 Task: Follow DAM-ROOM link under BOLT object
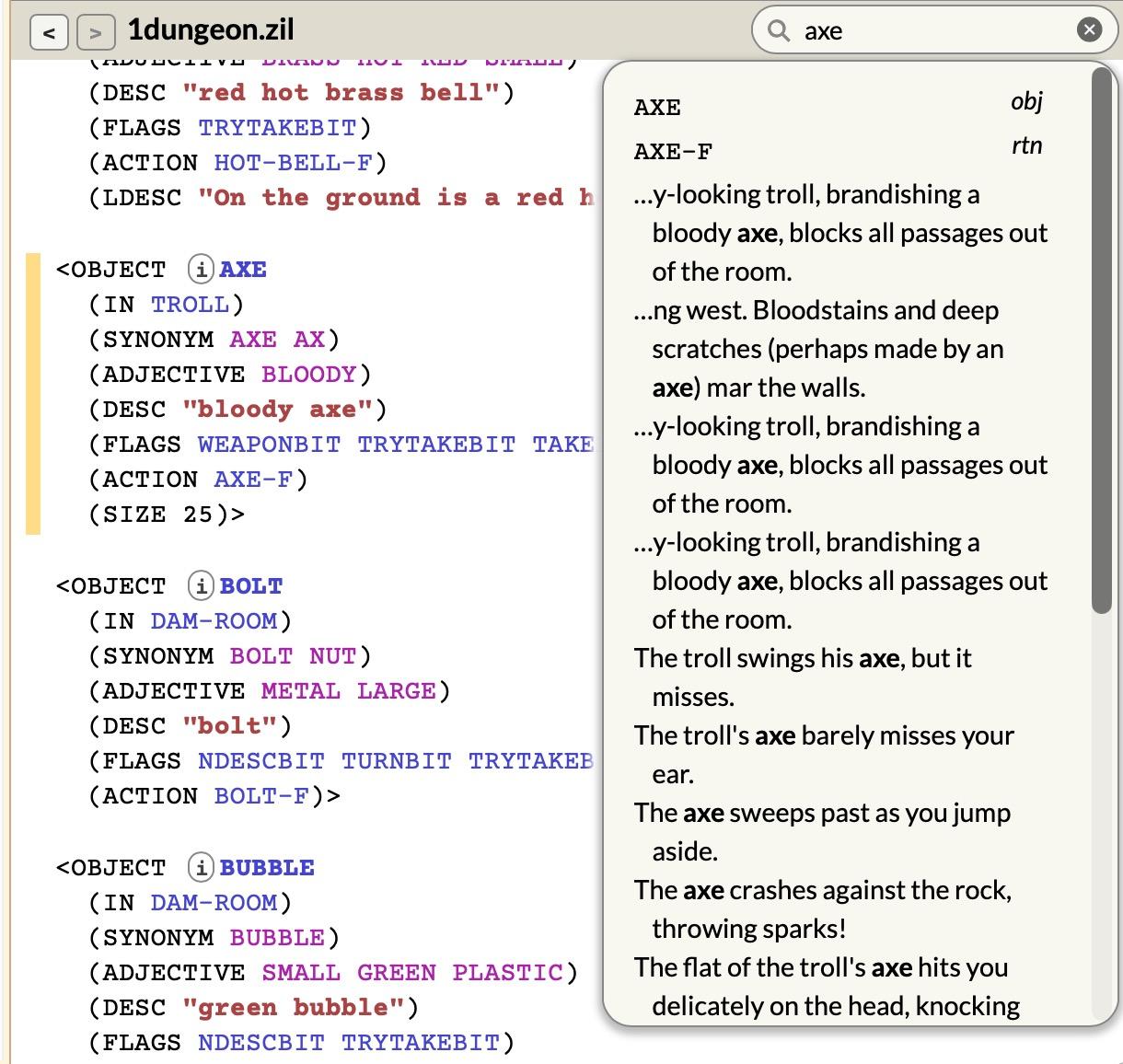click(x=214, y=621)
